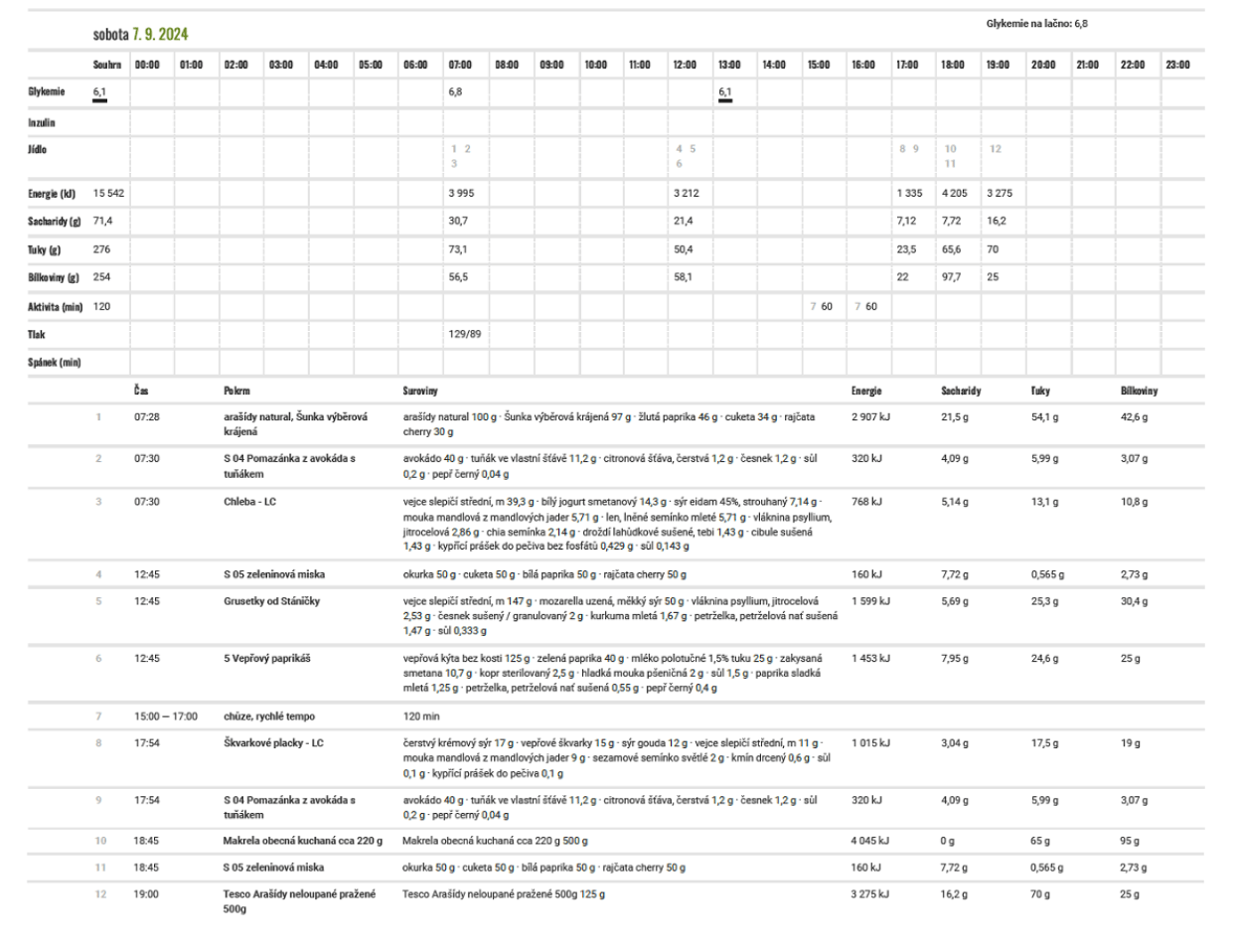1237x952 pixels.
Task: Click the Pokrm column header in meal list
Action: 236,391
